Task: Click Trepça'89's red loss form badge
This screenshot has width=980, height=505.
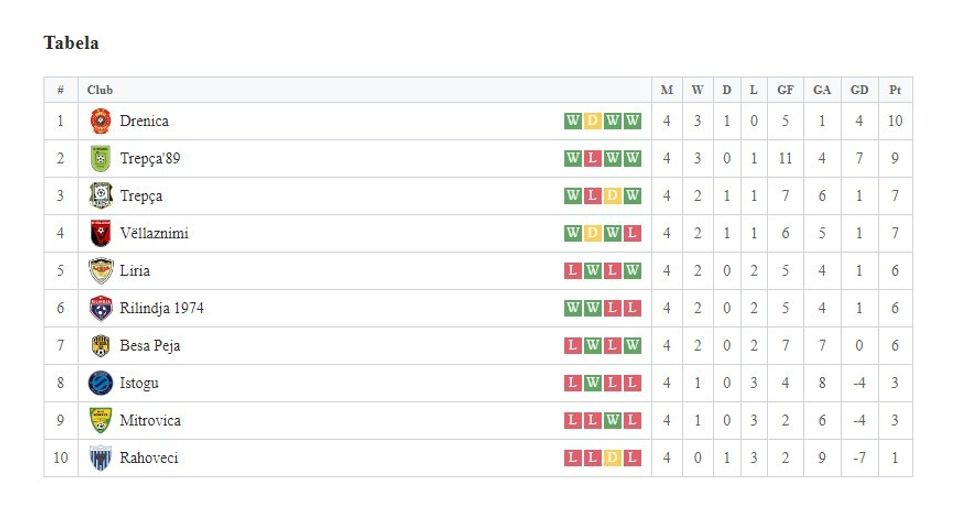Action: 592,158
